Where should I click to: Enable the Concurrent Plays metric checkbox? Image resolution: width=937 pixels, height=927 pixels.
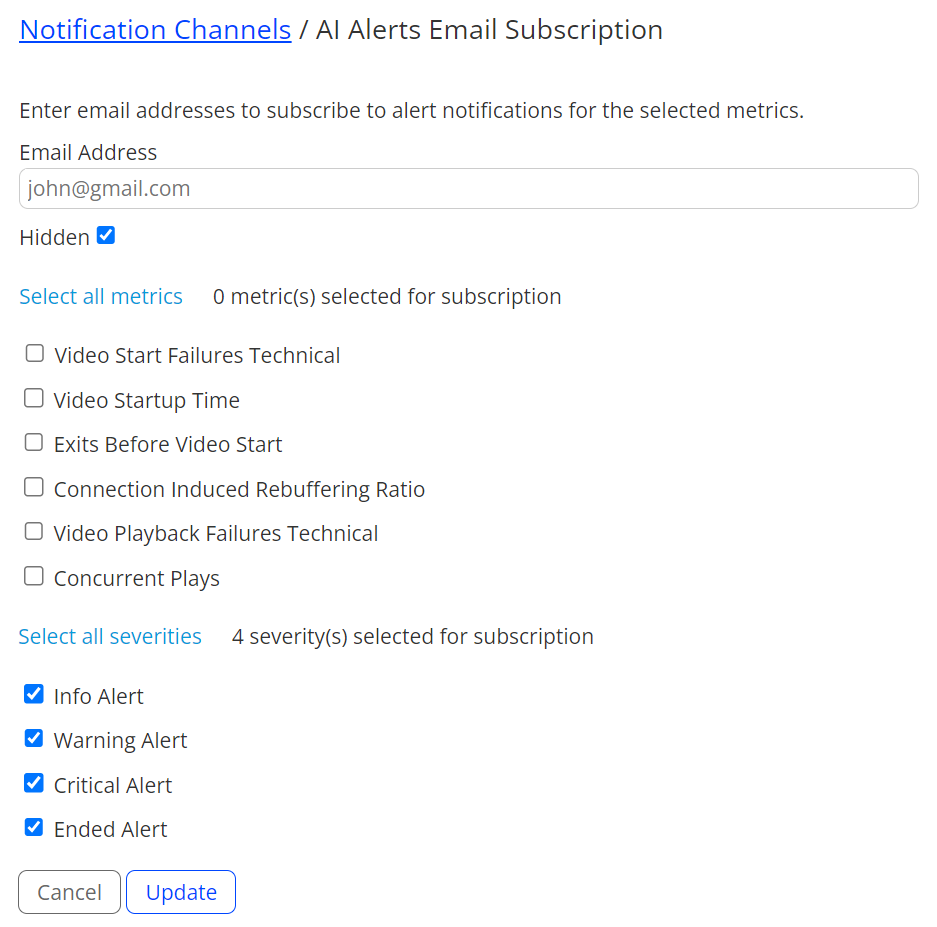click(x=33, y=576)
